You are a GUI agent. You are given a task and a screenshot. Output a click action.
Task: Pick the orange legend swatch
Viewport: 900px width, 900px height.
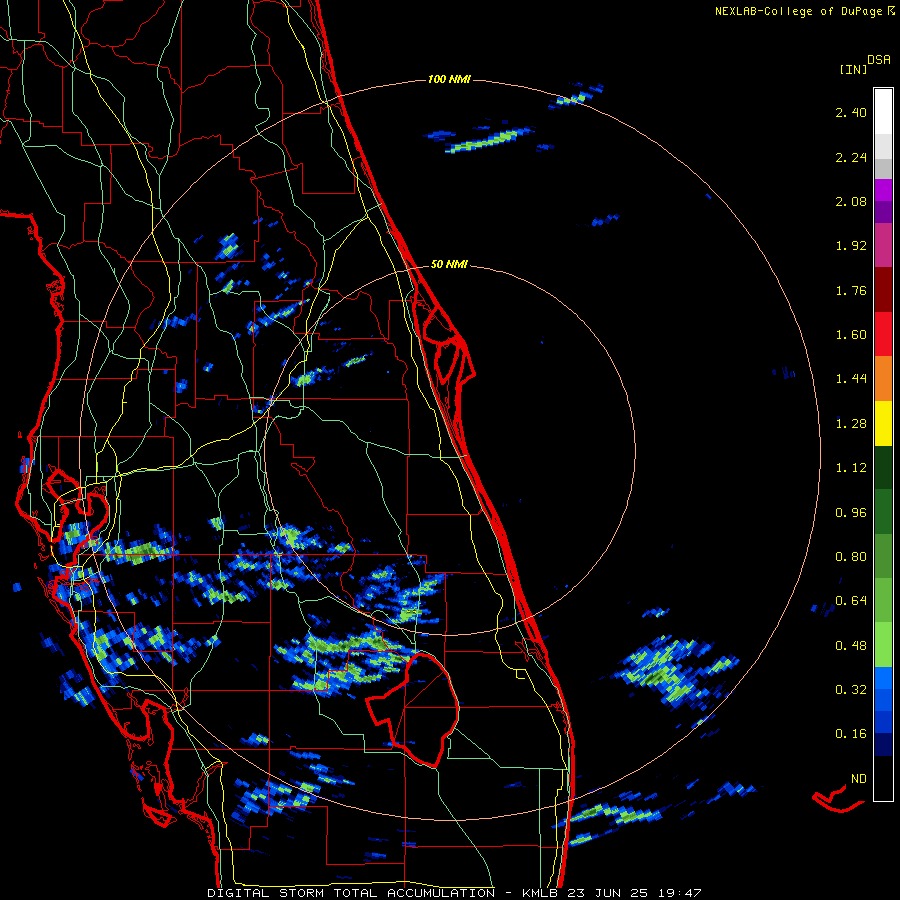[883, 379]
